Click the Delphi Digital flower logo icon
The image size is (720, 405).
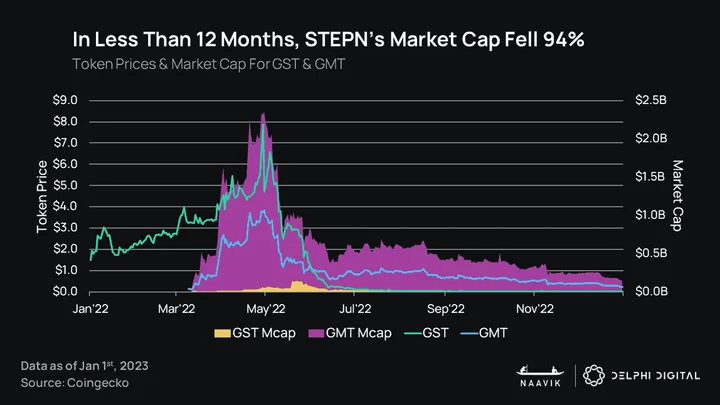[594, 376]
